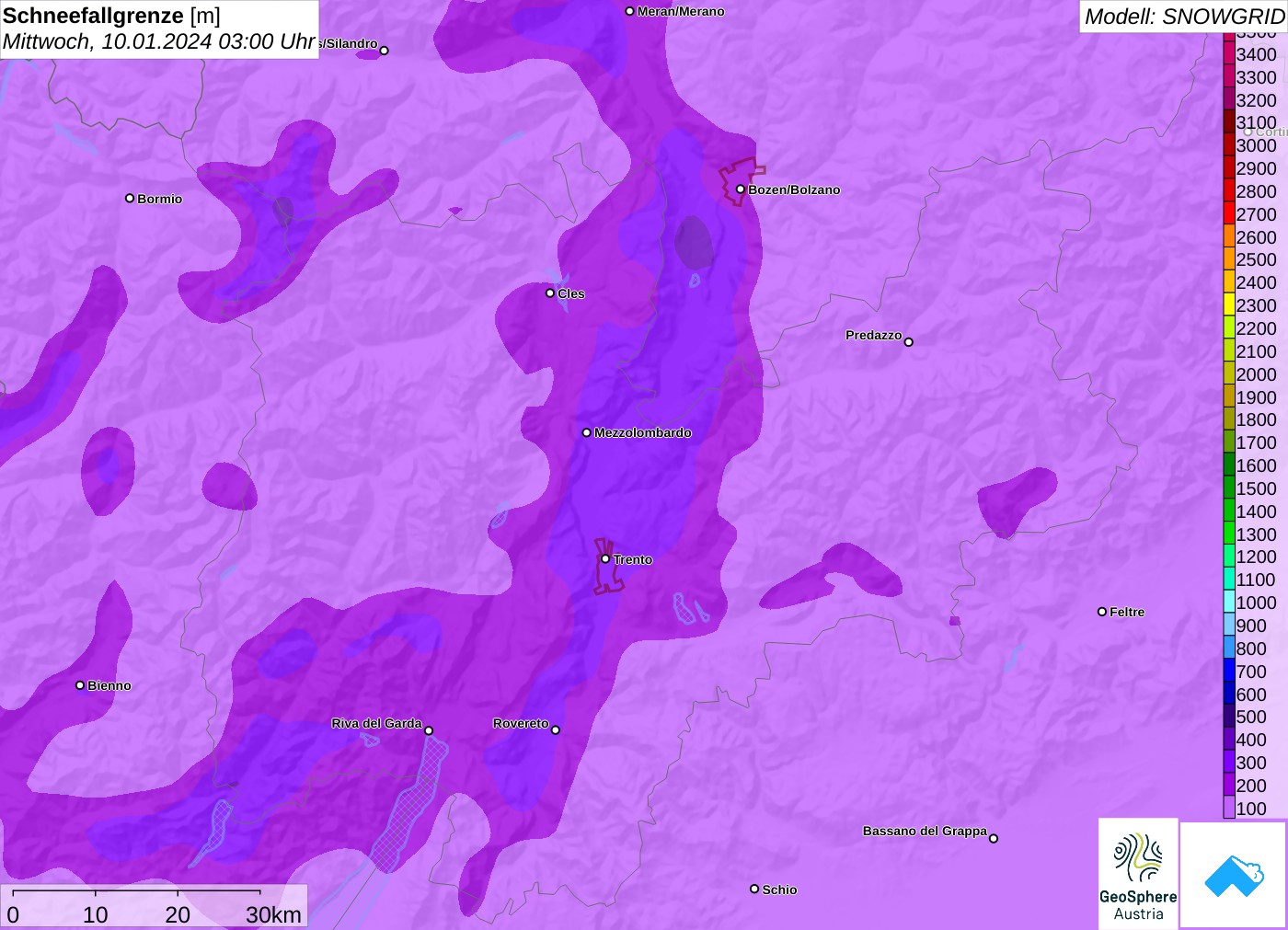Click the Trento place name label
This screenshot has height=930, width=1288.
point(633,559)
